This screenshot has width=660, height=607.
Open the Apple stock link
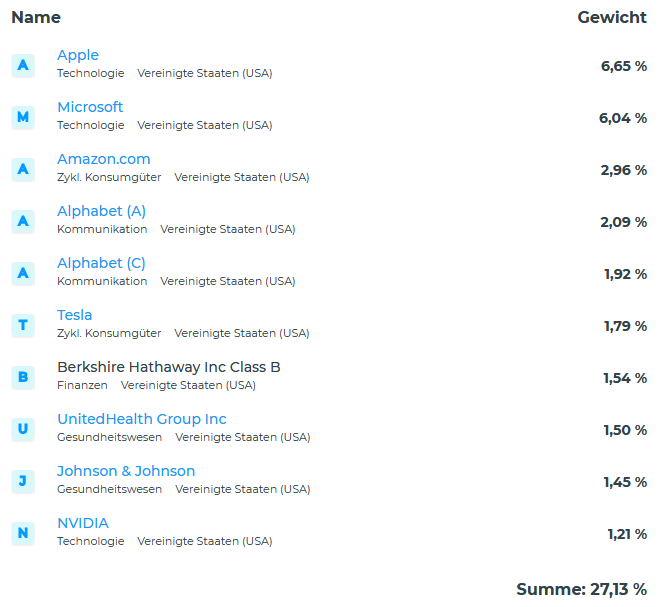click(78, 55)
